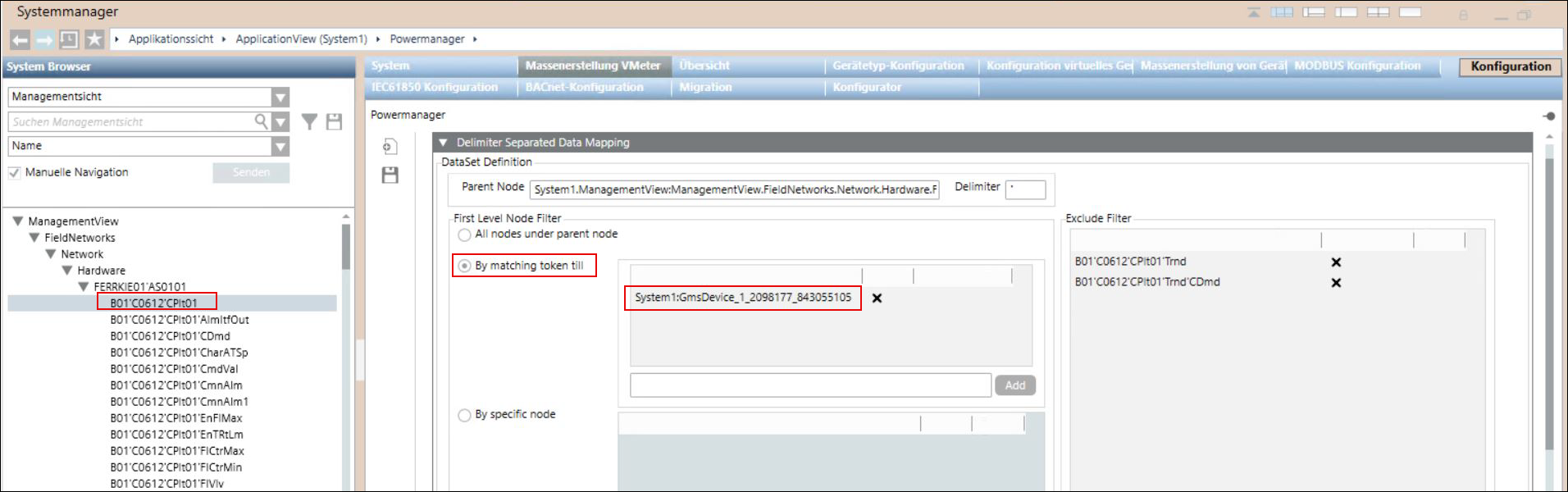The width and height of the screenshot is (1568, 492).
Task: Click the Konfiguration button
Action: coord(1511,66)
